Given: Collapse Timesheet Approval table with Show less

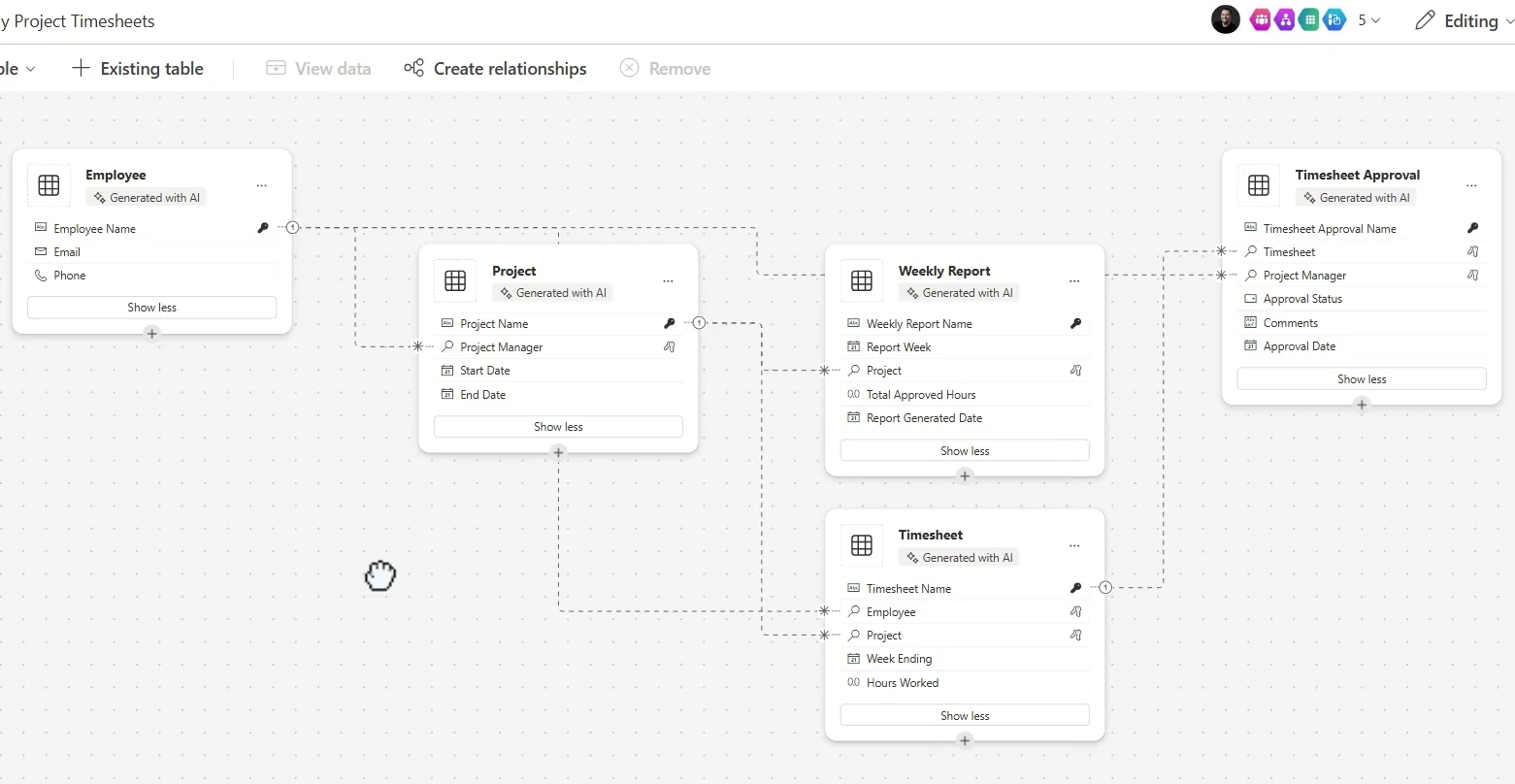Looking at the screenshot, I should [1362, 379].
